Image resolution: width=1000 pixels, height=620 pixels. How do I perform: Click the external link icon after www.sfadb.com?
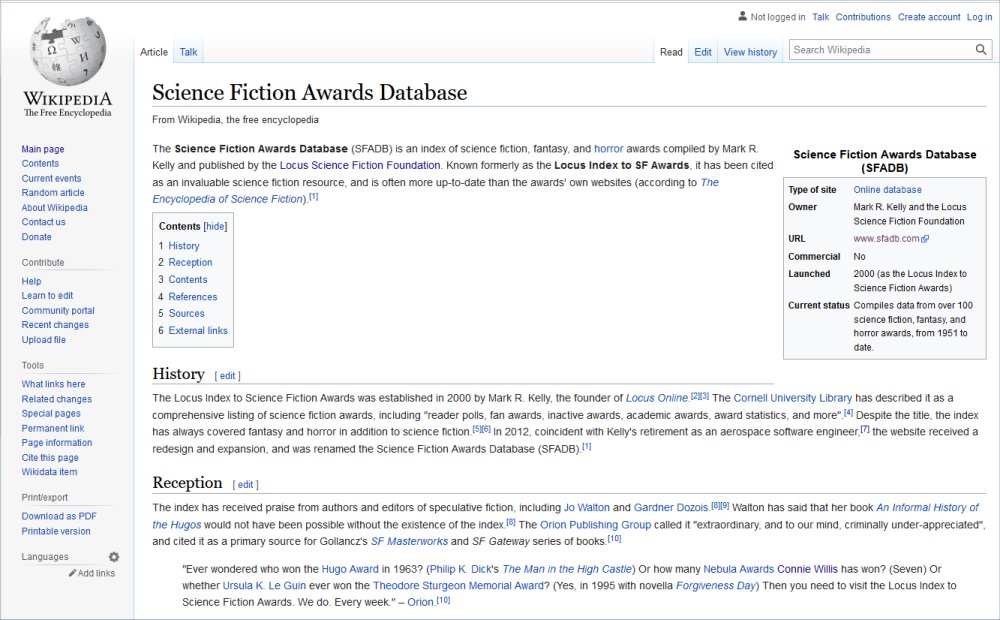[925, 239]
